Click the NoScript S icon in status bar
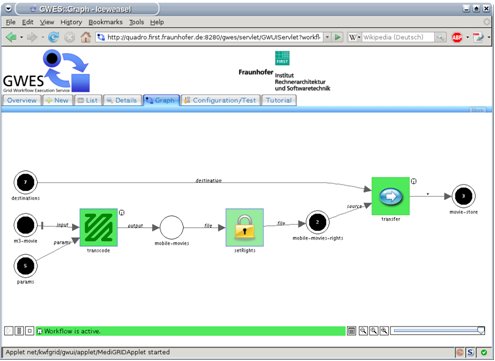 [470, 352]
